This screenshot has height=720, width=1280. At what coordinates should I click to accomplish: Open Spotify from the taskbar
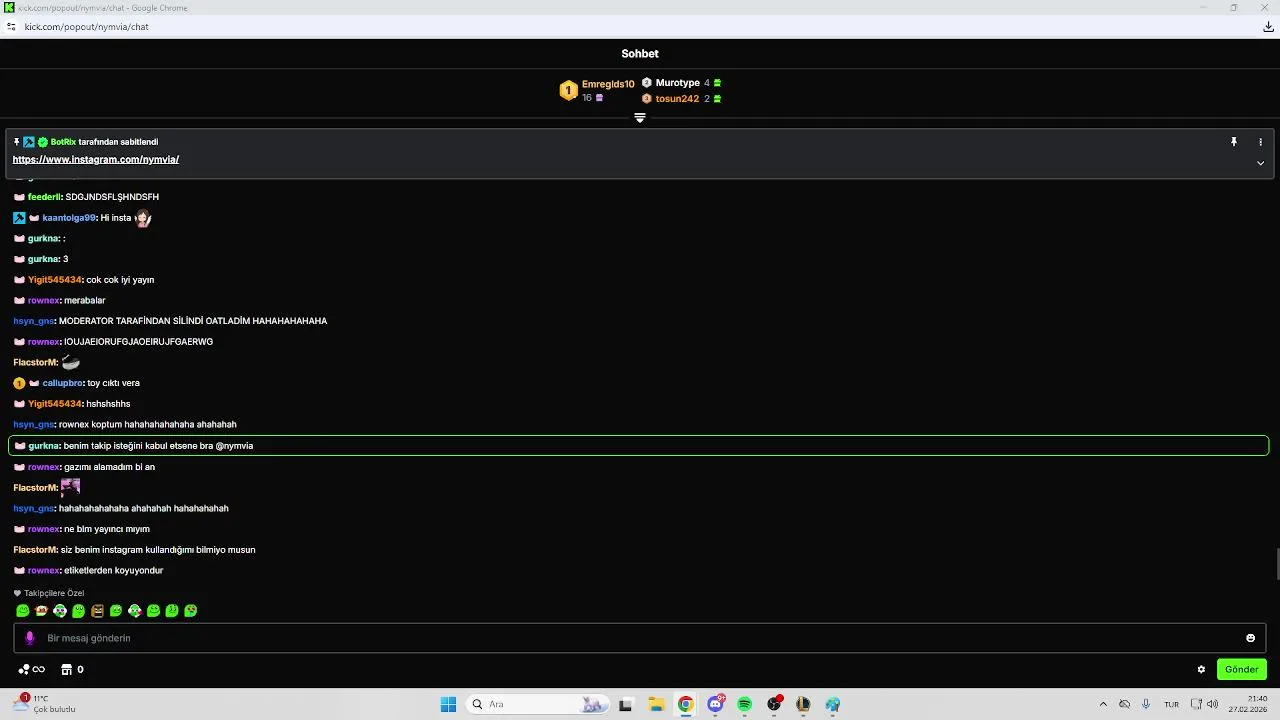click(745, 704)
